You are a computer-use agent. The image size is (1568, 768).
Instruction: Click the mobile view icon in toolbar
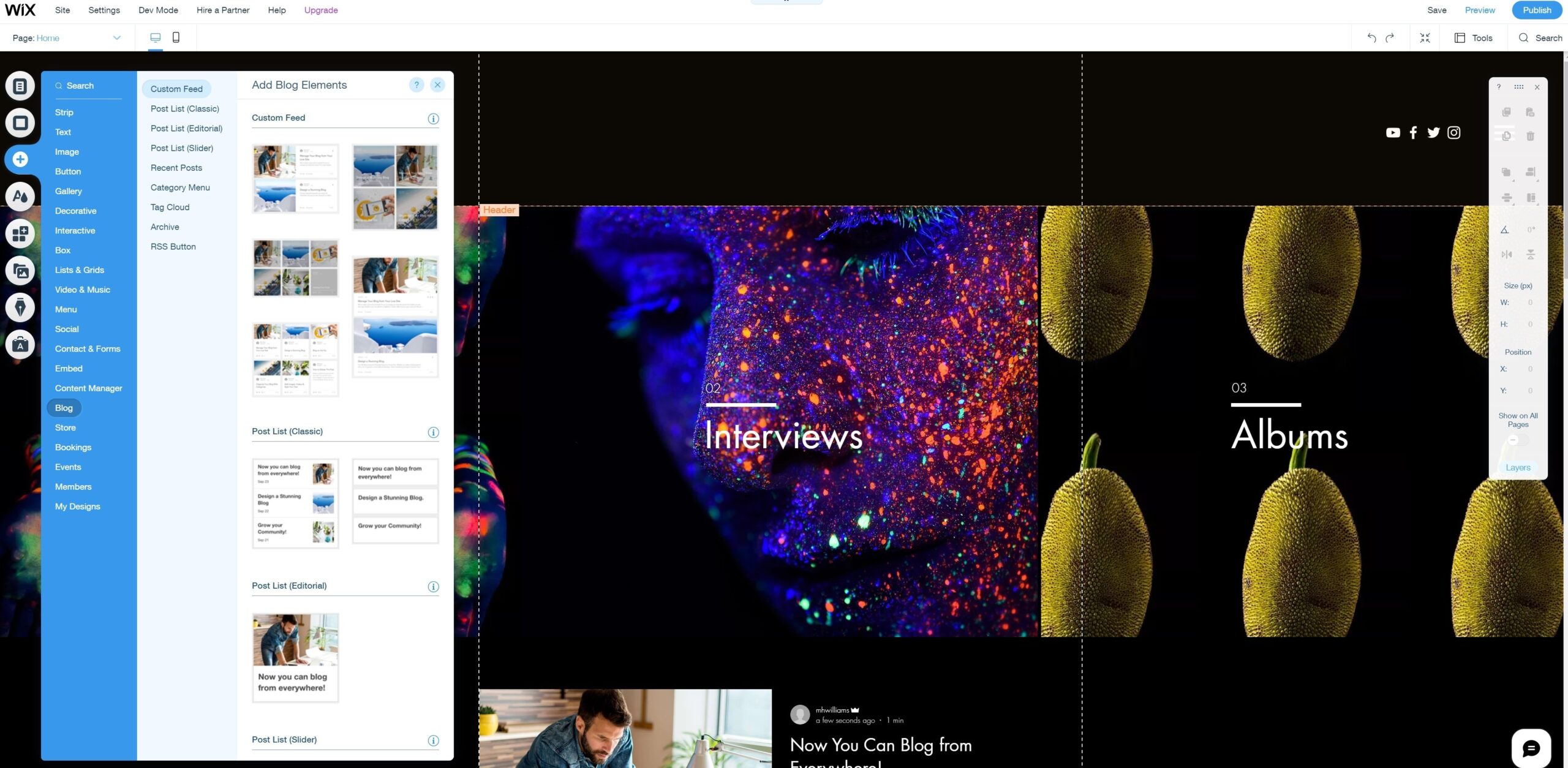[x=175, y=37]
